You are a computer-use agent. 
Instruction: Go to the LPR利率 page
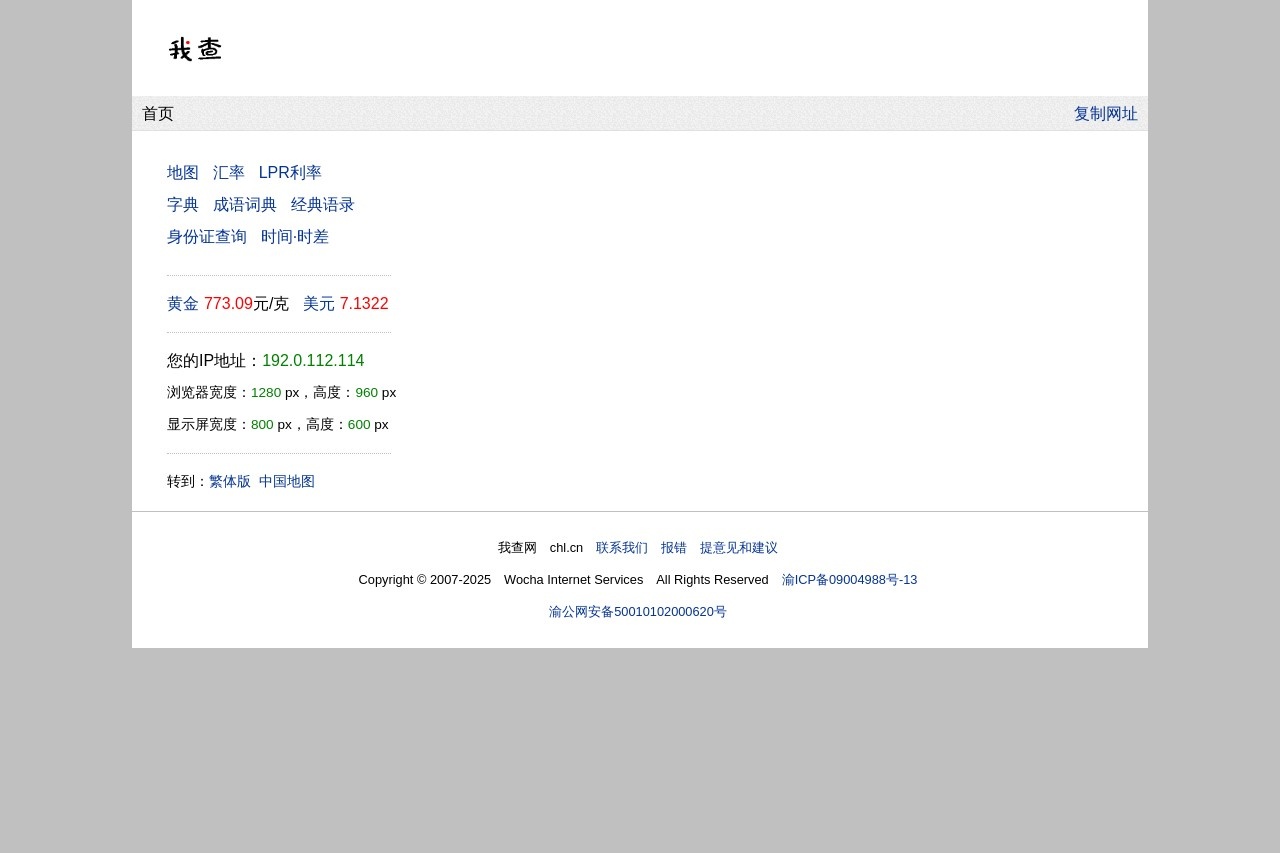290,173
